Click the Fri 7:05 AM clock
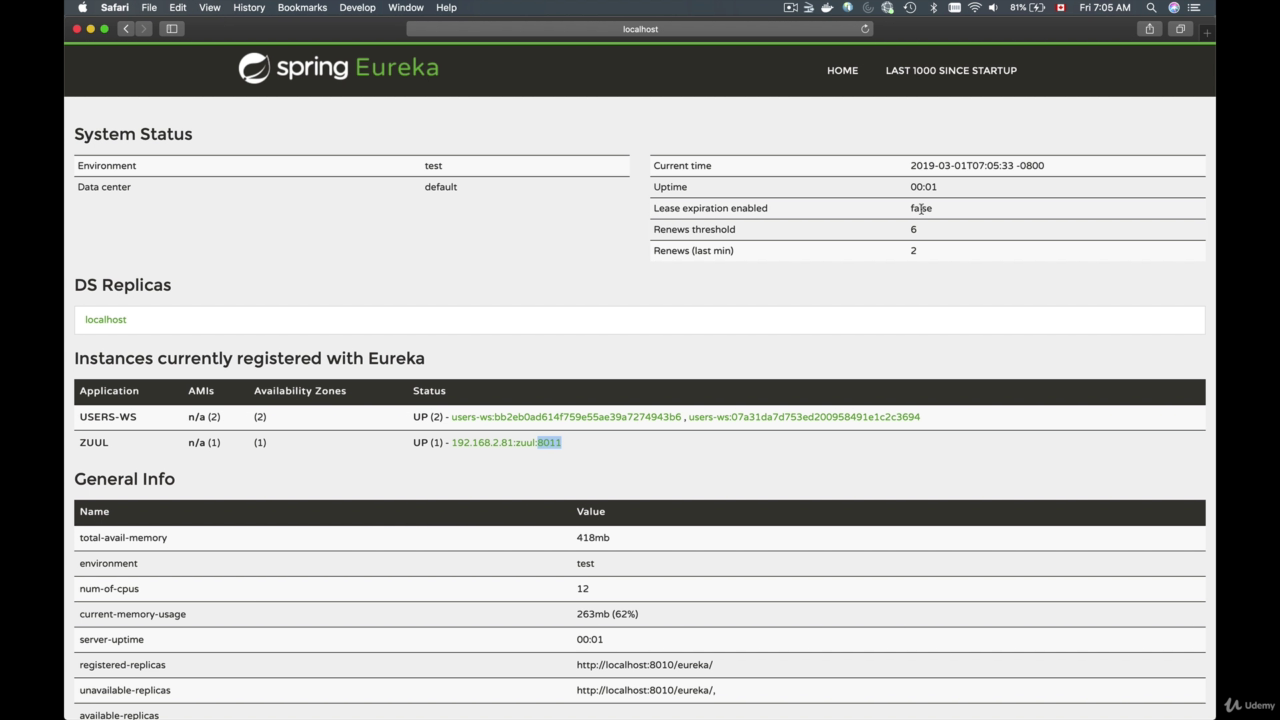The image size is (1280, 720). pos(1105,7)
